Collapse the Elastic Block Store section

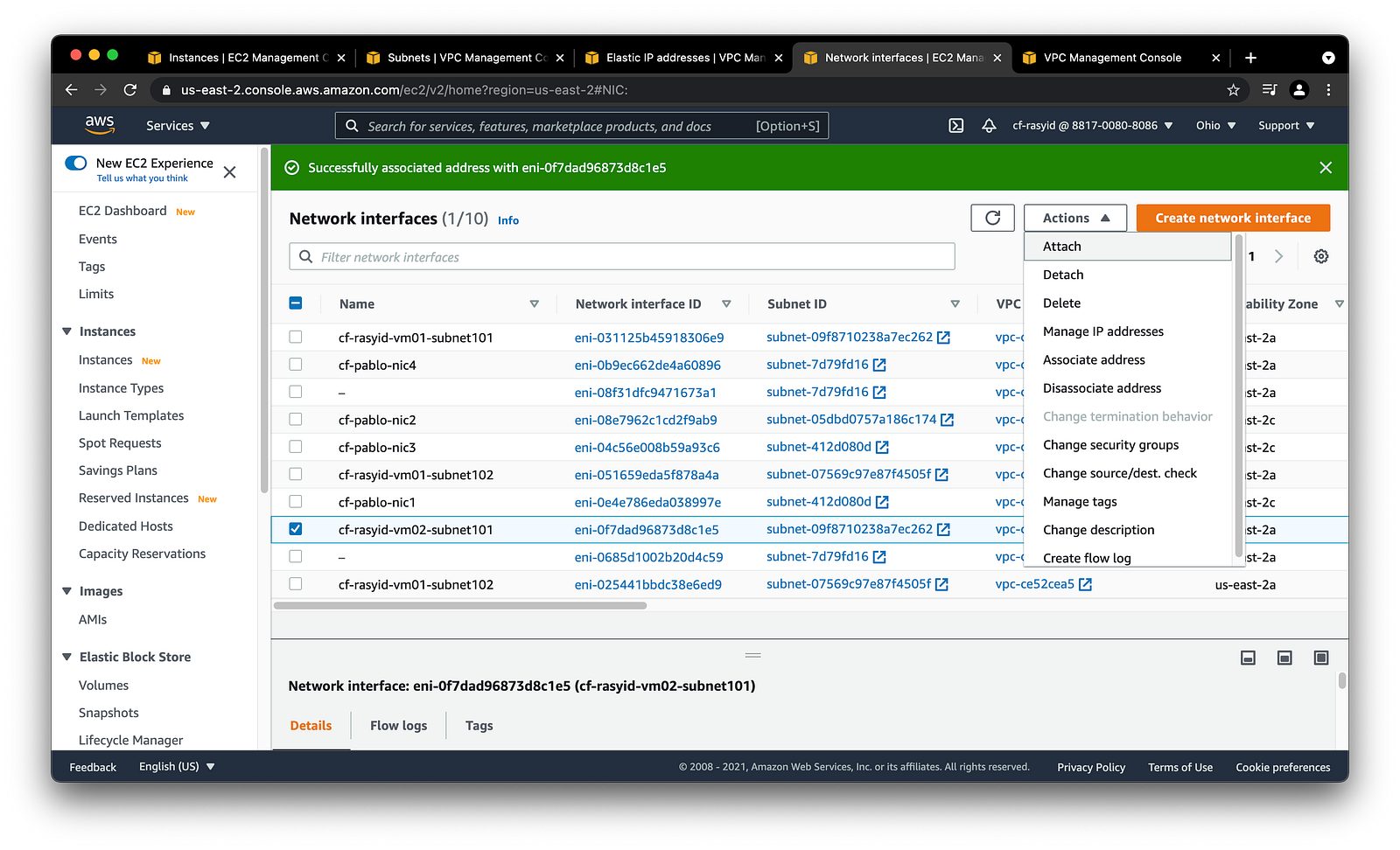coord(66,657)
